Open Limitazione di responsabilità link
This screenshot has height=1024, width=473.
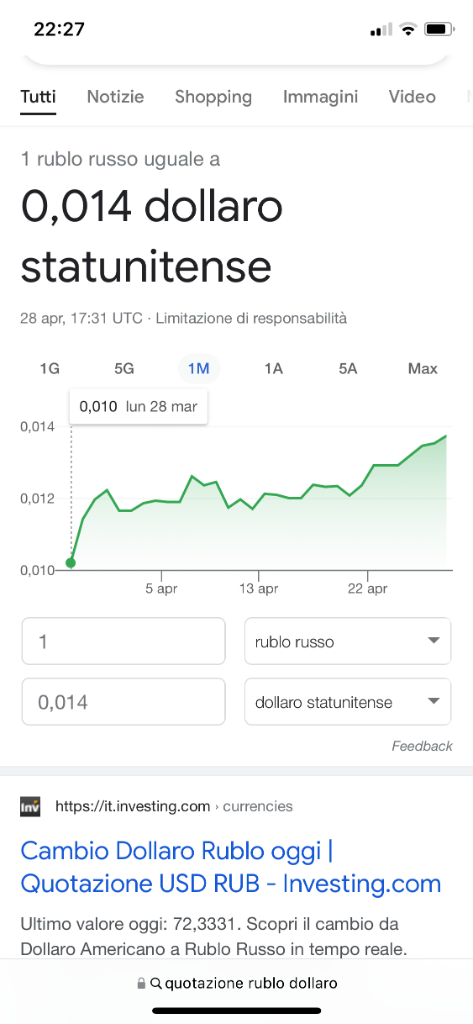[x=252, y=319]
